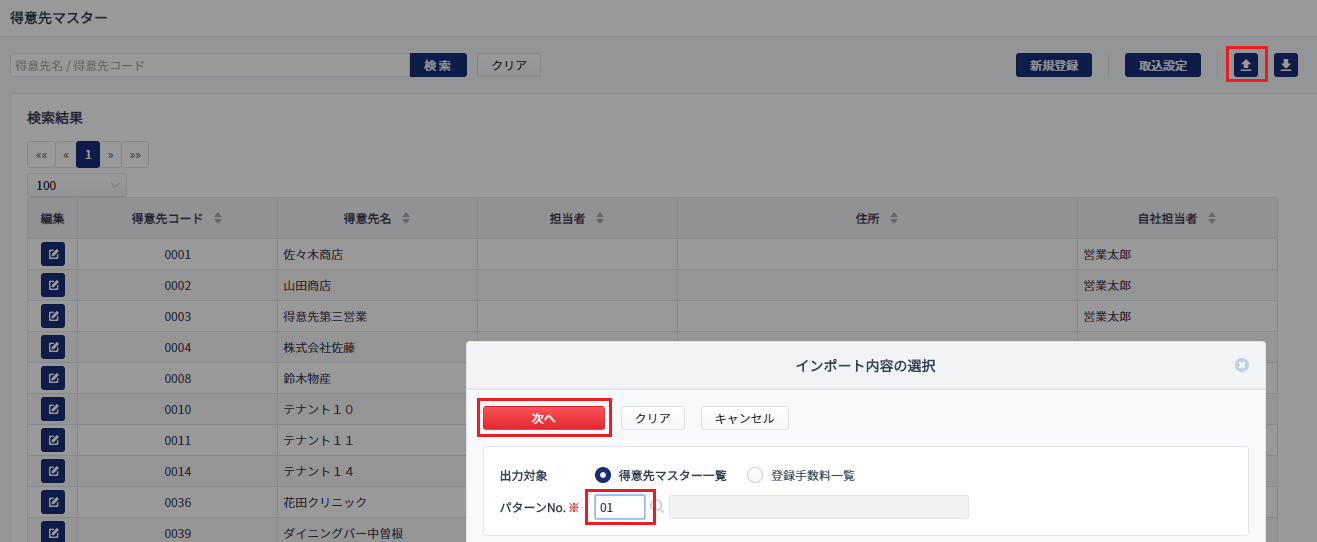Edit row for 花田クリニック (0036)
This screenshot has width=1317, height=542.
53,502
